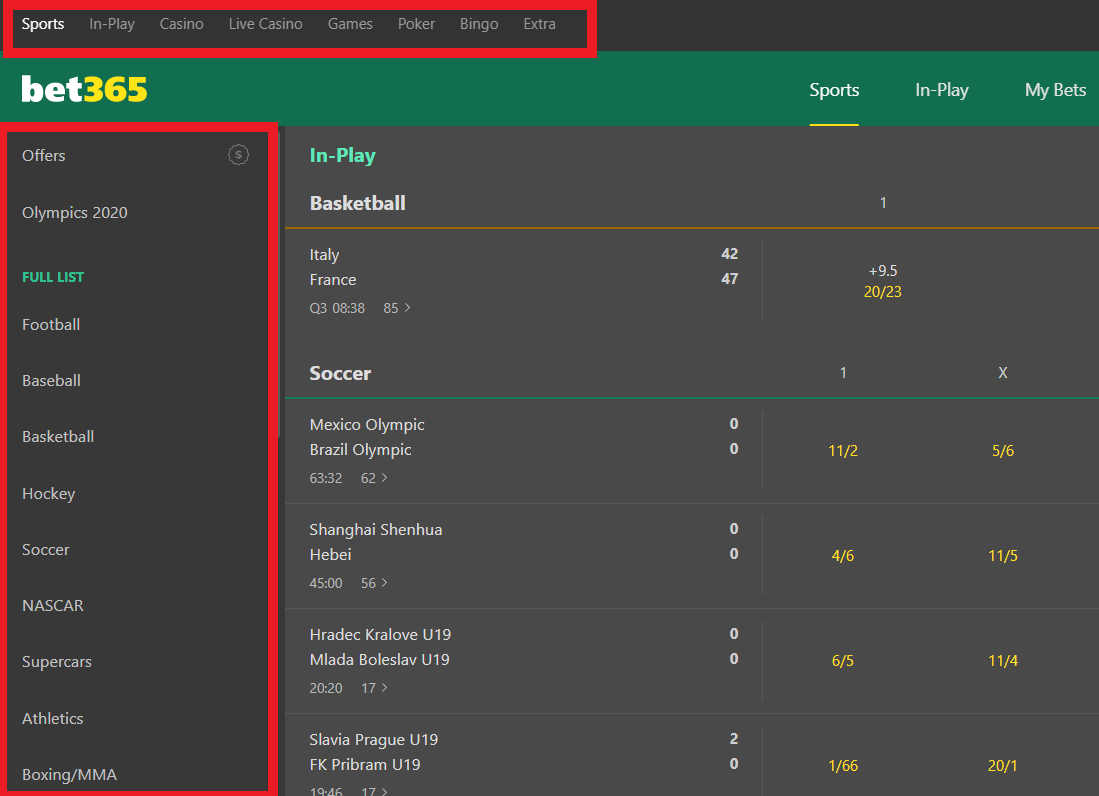This screenshot has width=1099, height=796.
Task: Select the 11/5 draw odds
Action: pyautogui.click(x=1003, y=556)
